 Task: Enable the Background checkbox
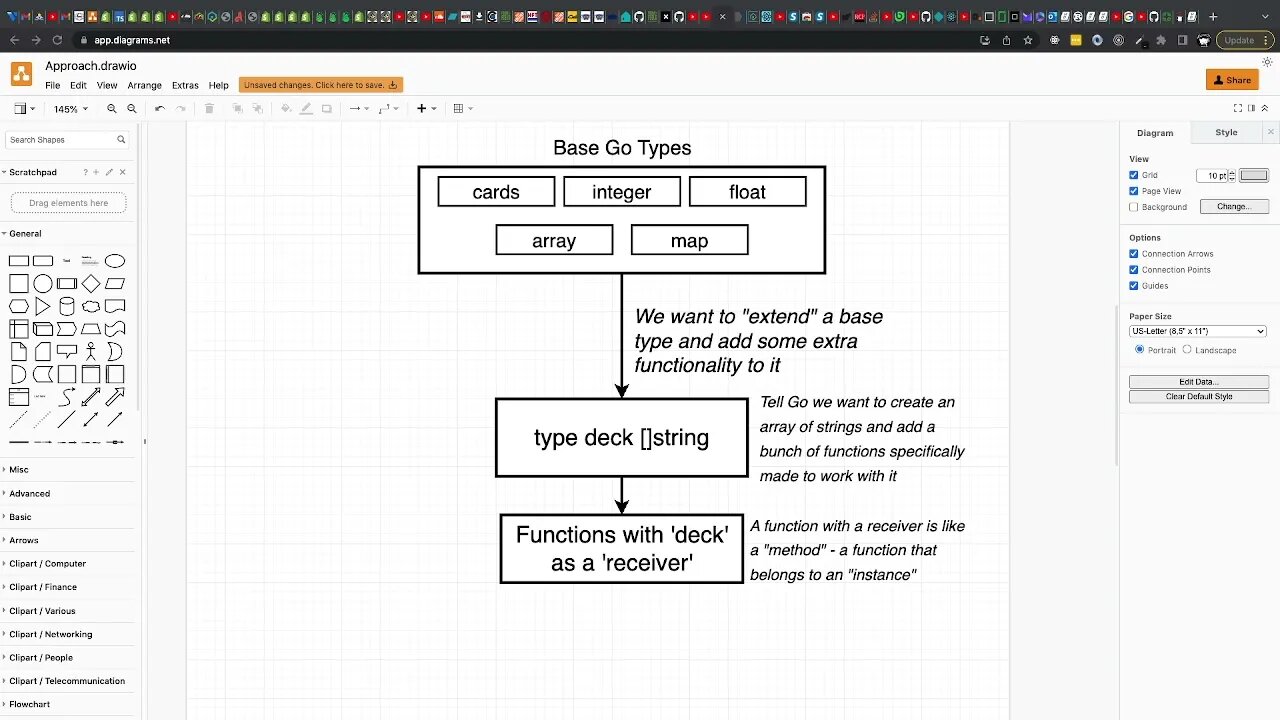pyautogui.click(x=1134, y=207)
